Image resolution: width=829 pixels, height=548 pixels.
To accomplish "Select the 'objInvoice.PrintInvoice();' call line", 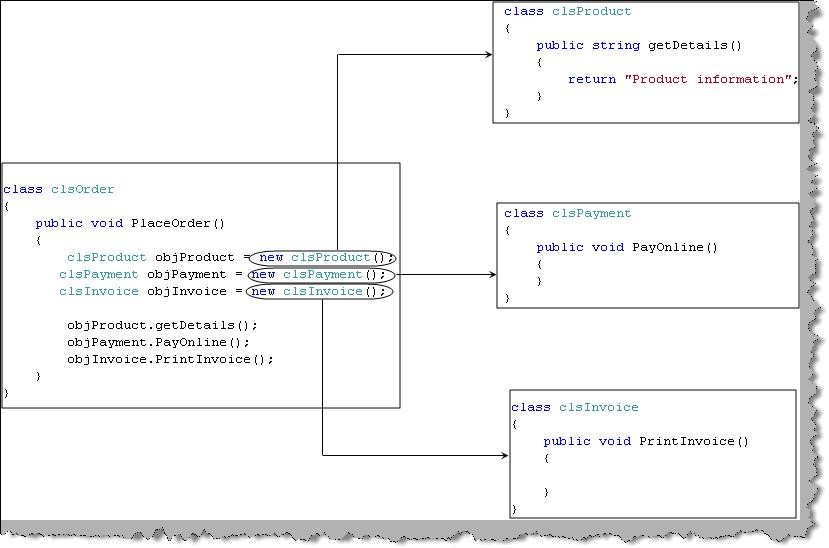I will [170, 359].
